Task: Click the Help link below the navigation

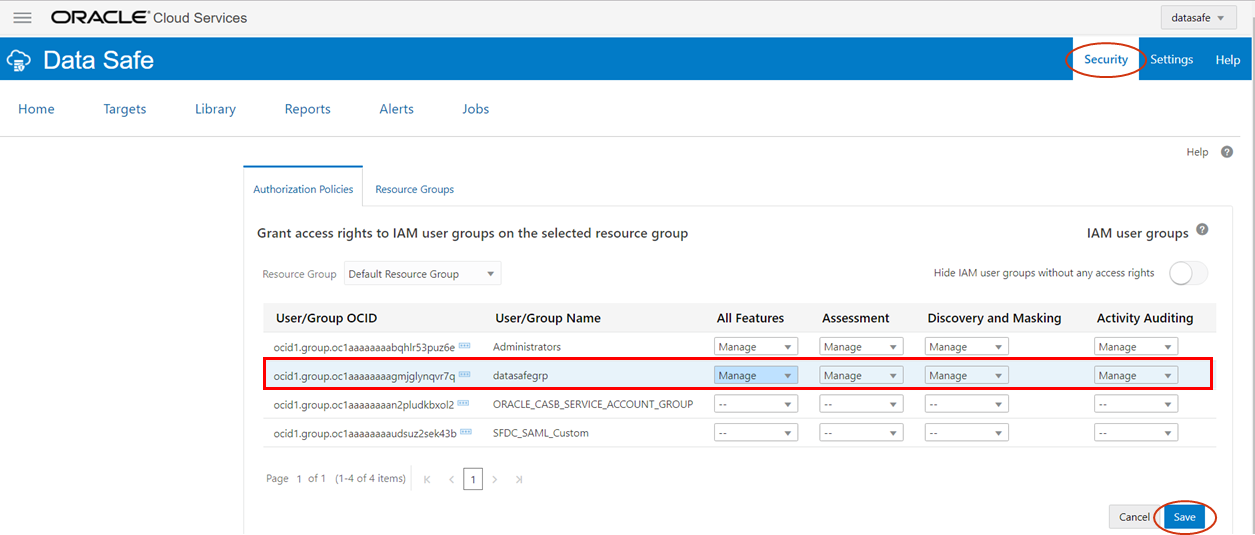Action: (1197, 152)
